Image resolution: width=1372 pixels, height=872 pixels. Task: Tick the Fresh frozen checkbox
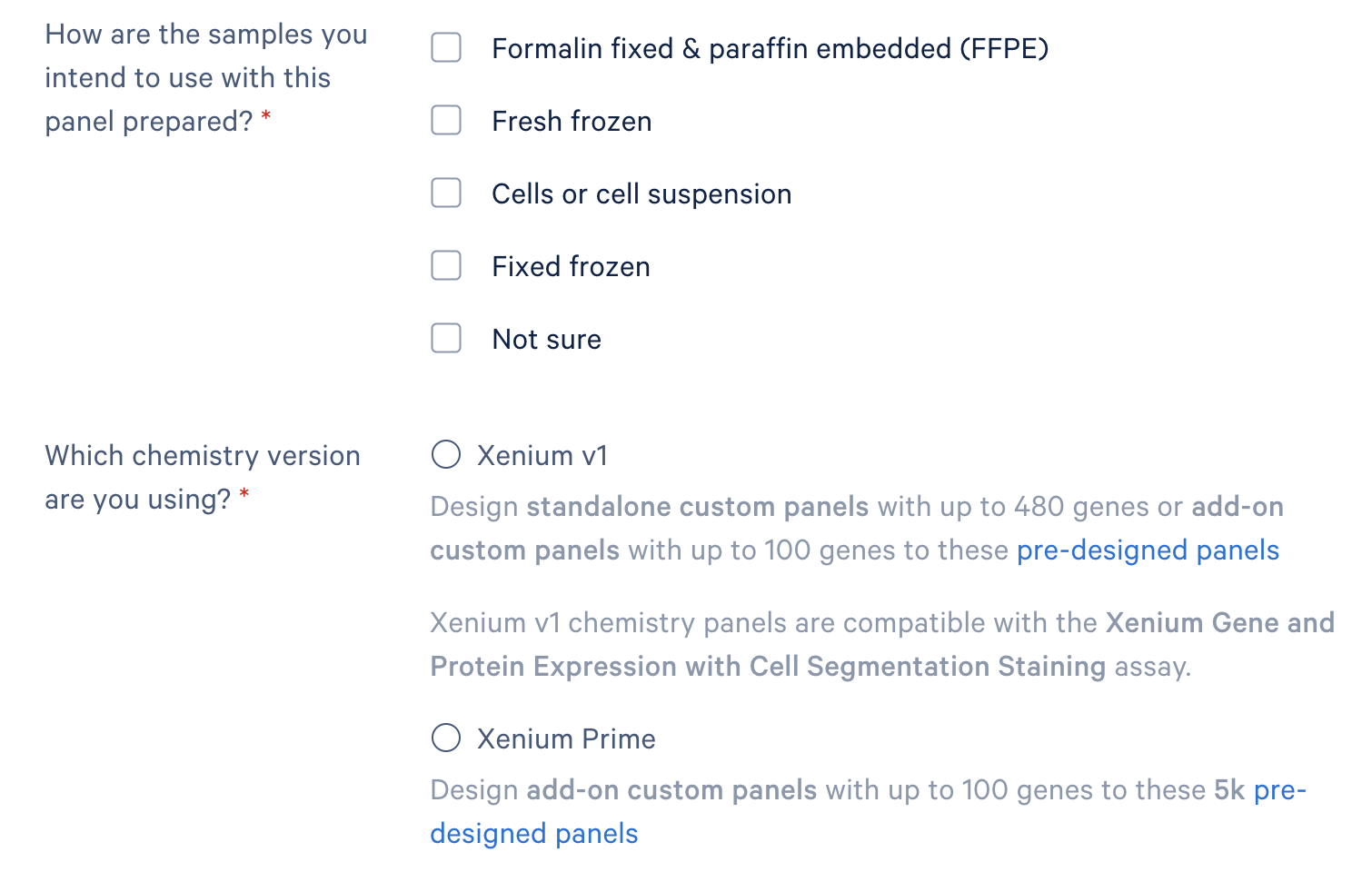(x=446, y=120)
